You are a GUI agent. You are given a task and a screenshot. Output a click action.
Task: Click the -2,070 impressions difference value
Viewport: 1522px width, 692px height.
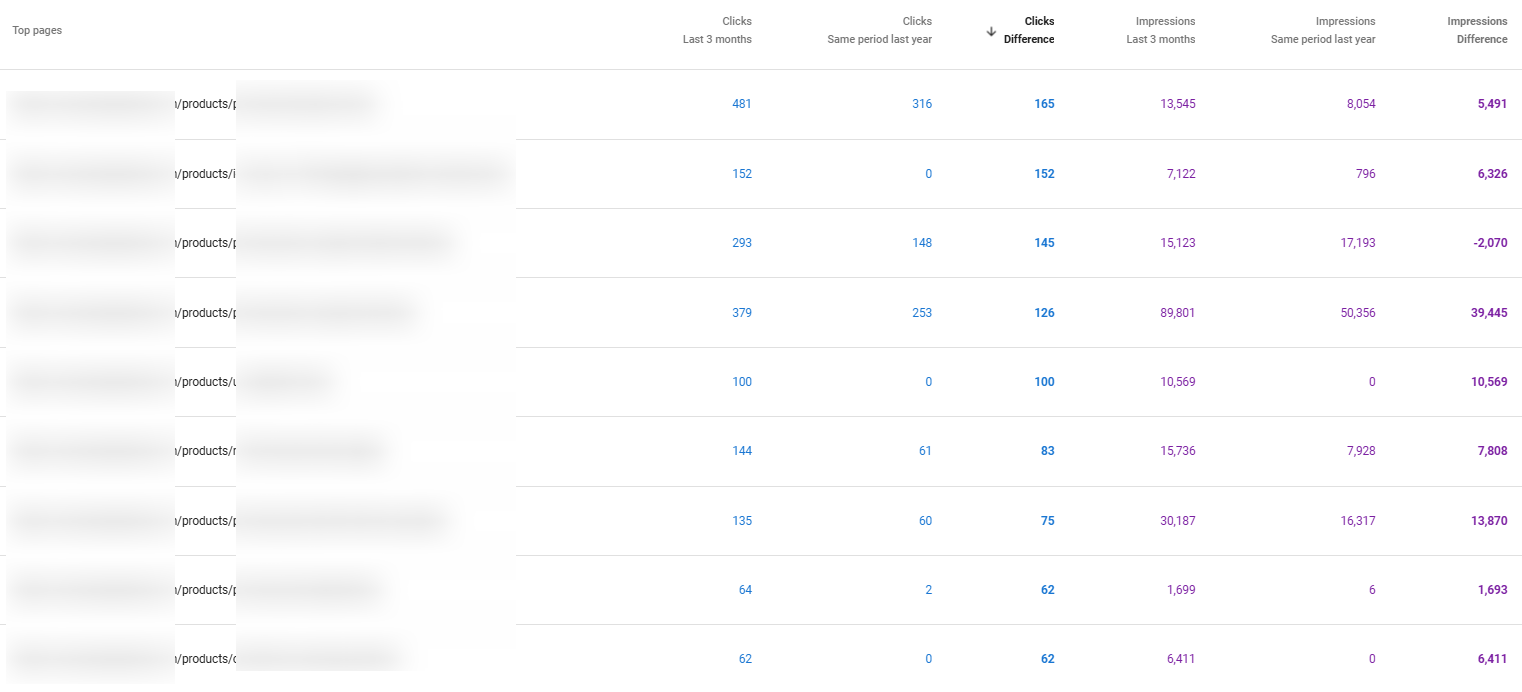1484,243
